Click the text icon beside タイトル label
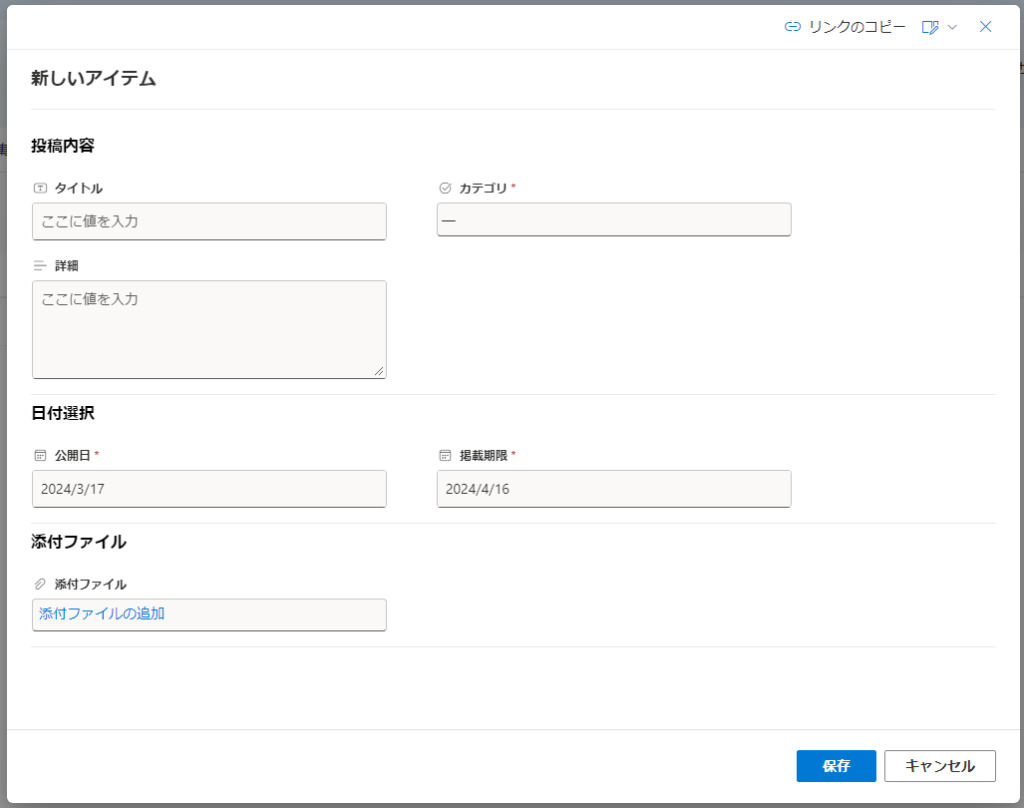 click(40, 188)
